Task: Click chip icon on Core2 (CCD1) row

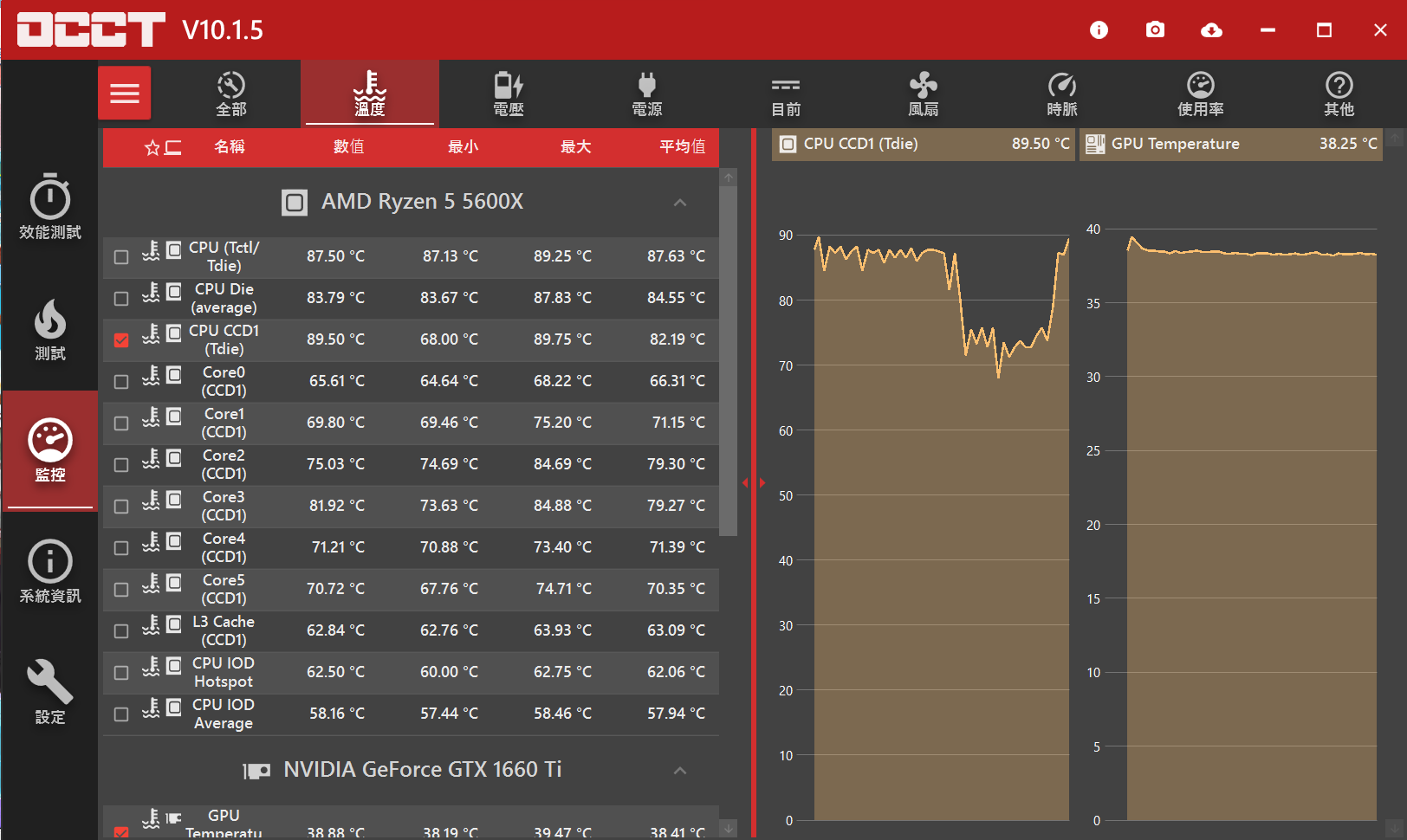Action: click(174, 457)
